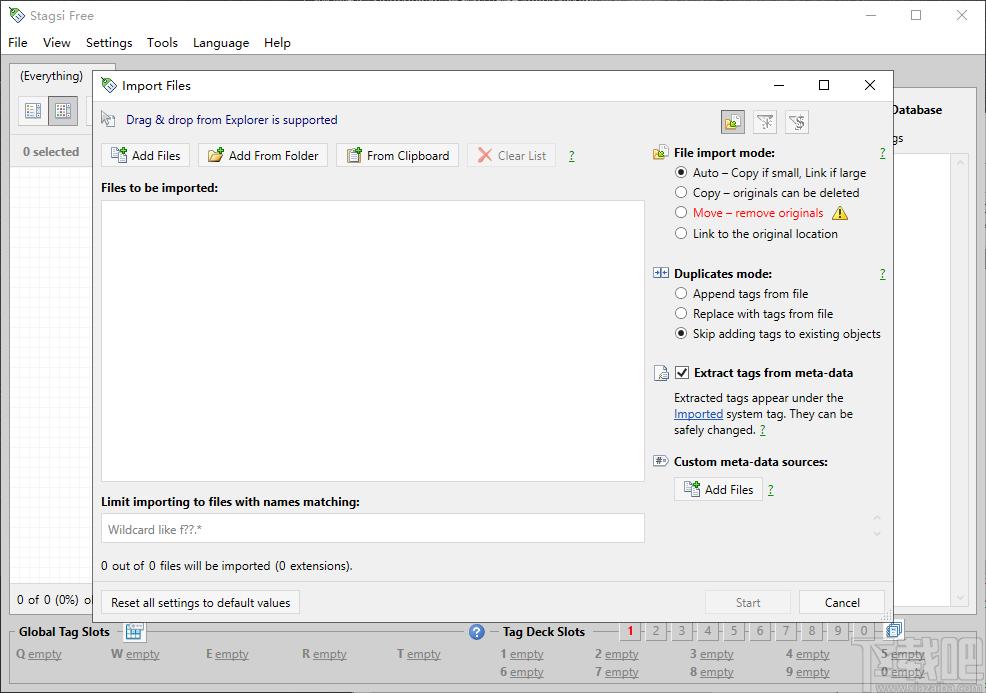Open help link beside Clear List
Image resolution: width=986 pixels, height=693 pixels.
tap(571, 155)
